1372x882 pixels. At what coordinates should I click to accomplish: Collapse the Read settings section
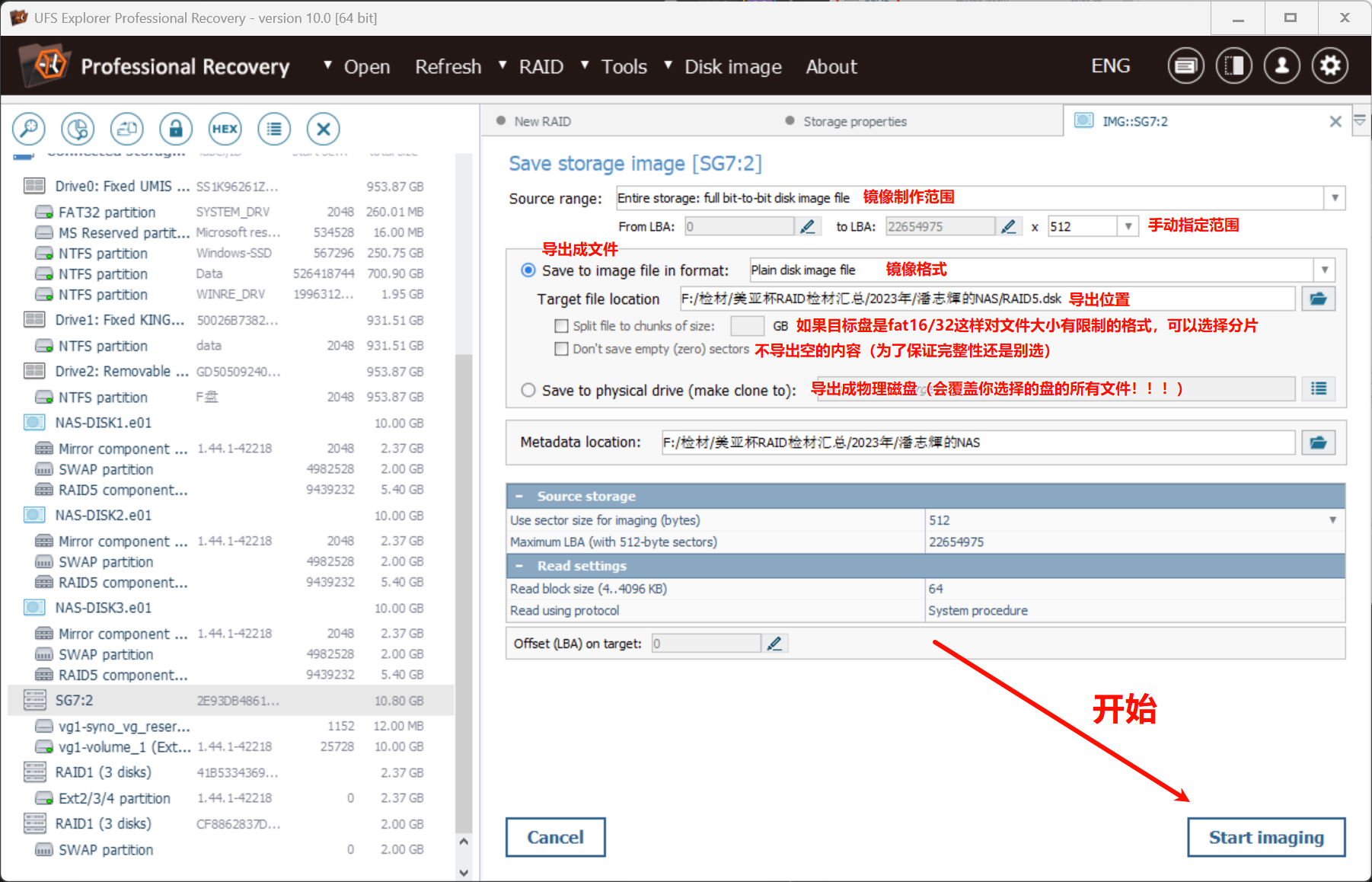[519, 566]
